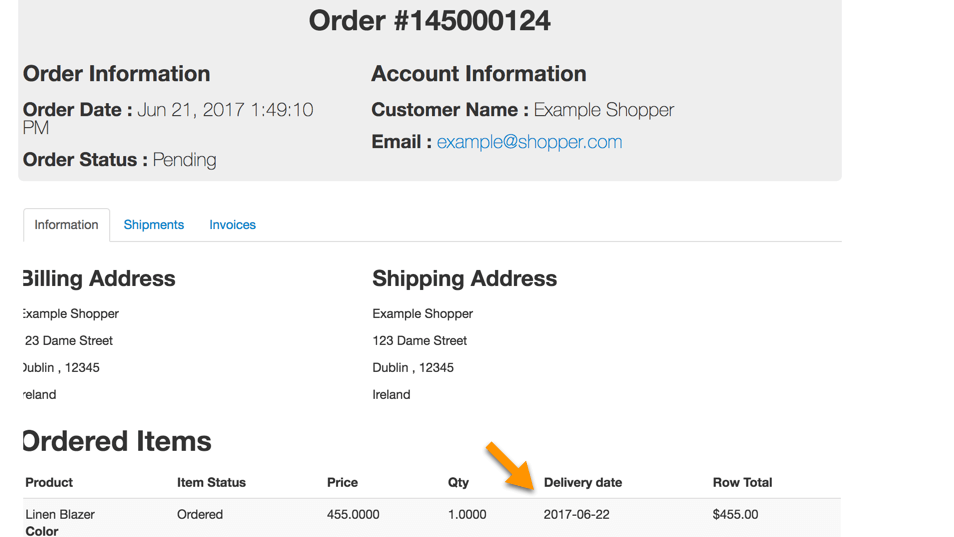Click the Pending order status text
The image size is (954, 537).
point(184,160)
